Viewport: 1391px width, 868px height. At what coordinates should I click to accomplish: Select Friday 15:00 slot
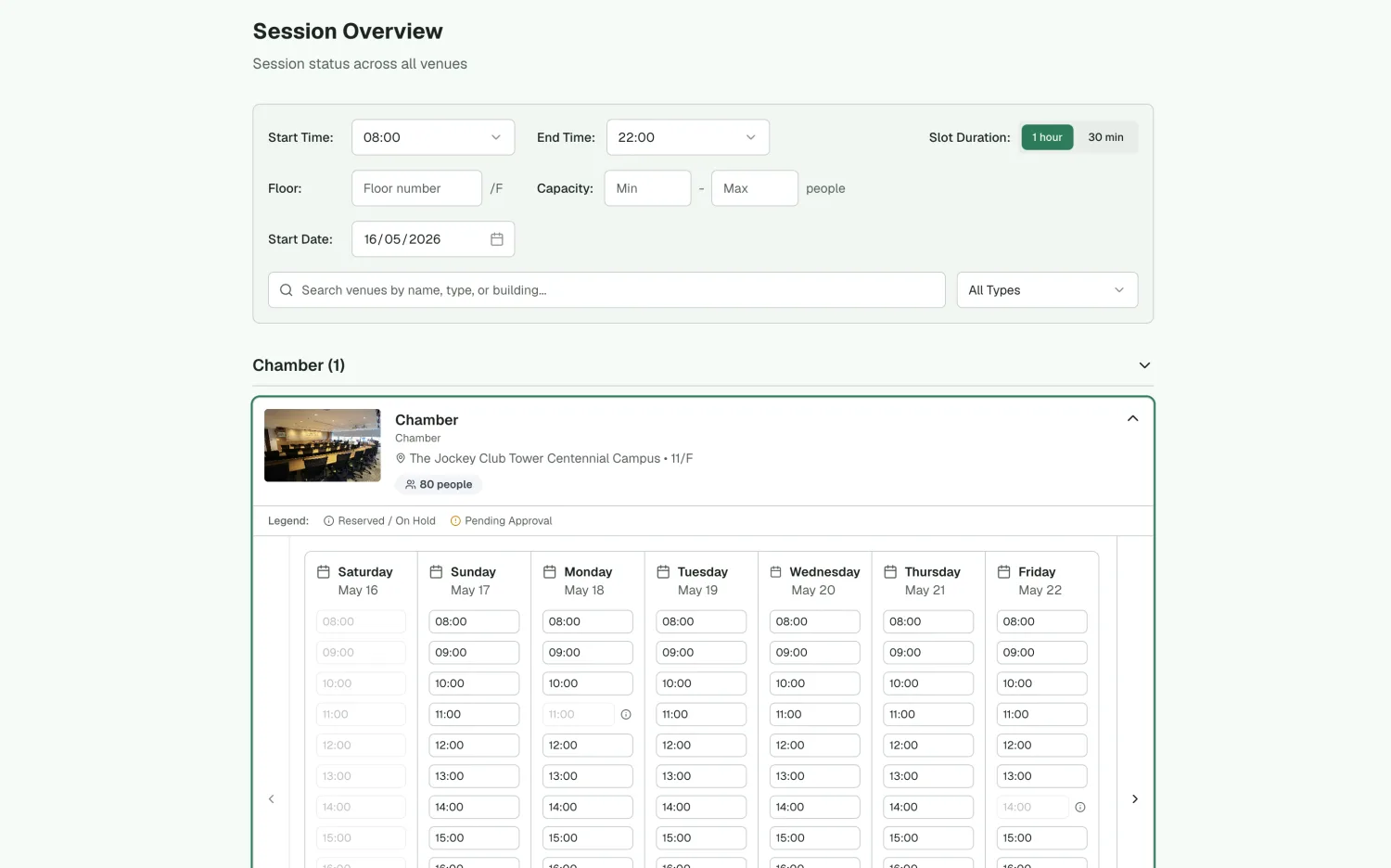click(1042, 838)
